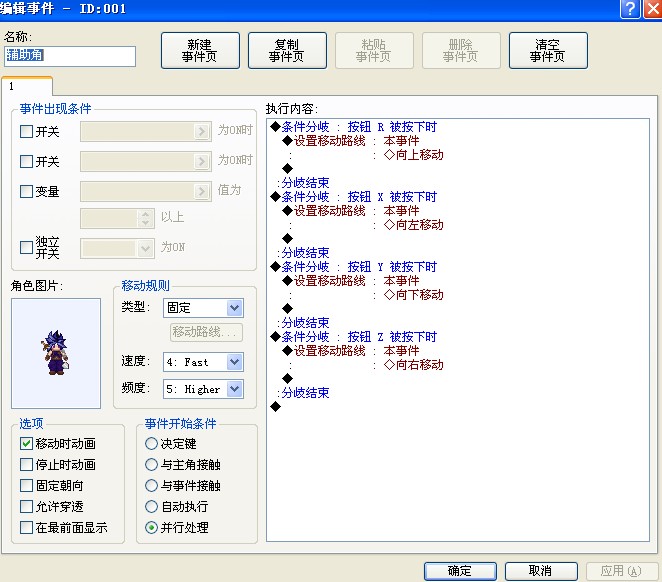Open first 开关 switch selector arrow
662x582 pixels.
point(202,131)
